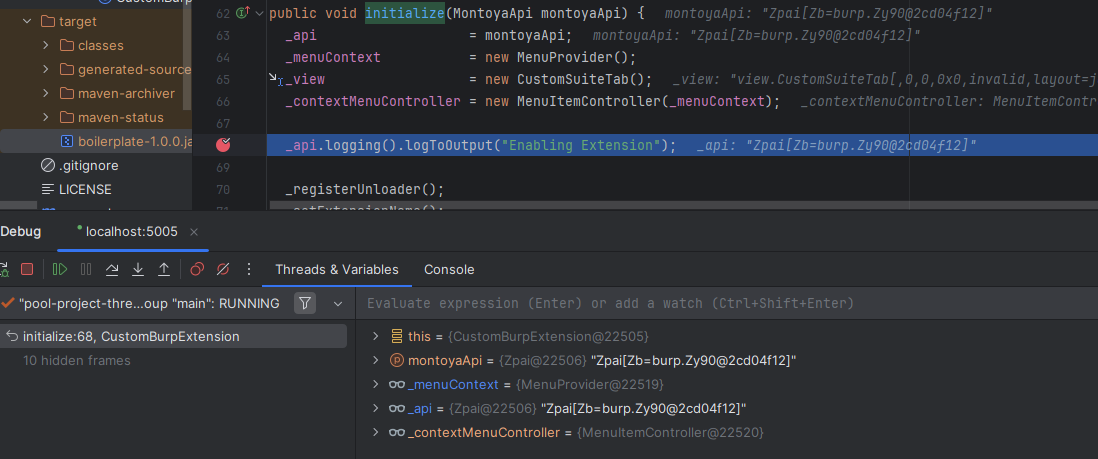Click the parameter icon beside montoyaApi
1098x459 pixels.
396,360
